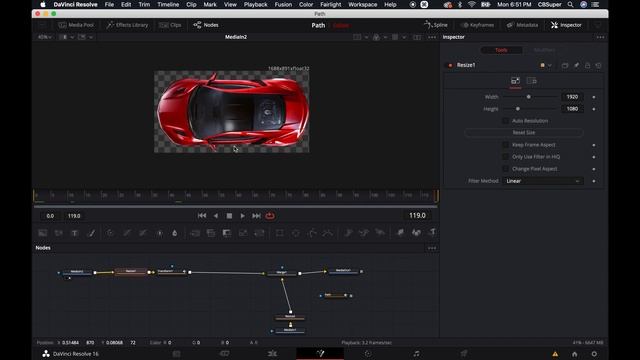
Task: Open the Resize1 Controls tab icon
Action: [515, 81]
